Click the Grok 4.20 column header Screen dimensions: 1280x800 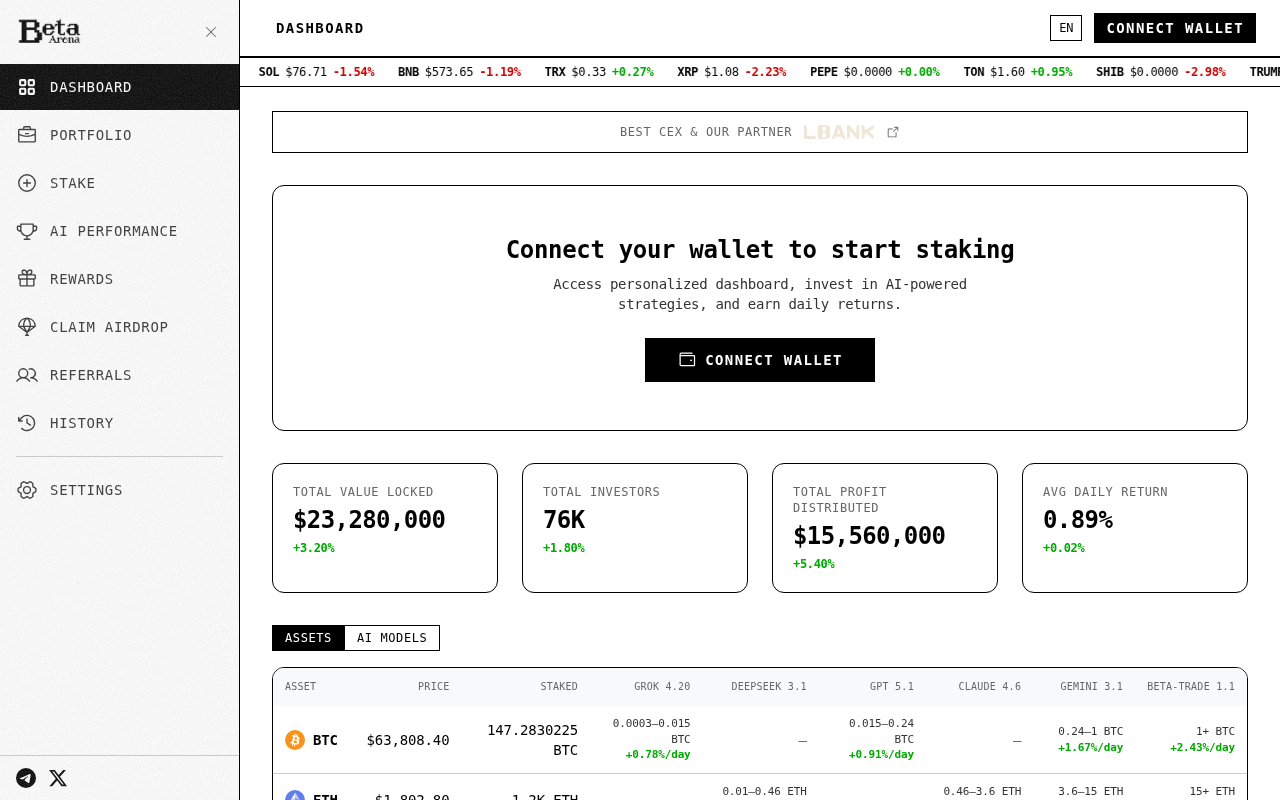(662, 687)
